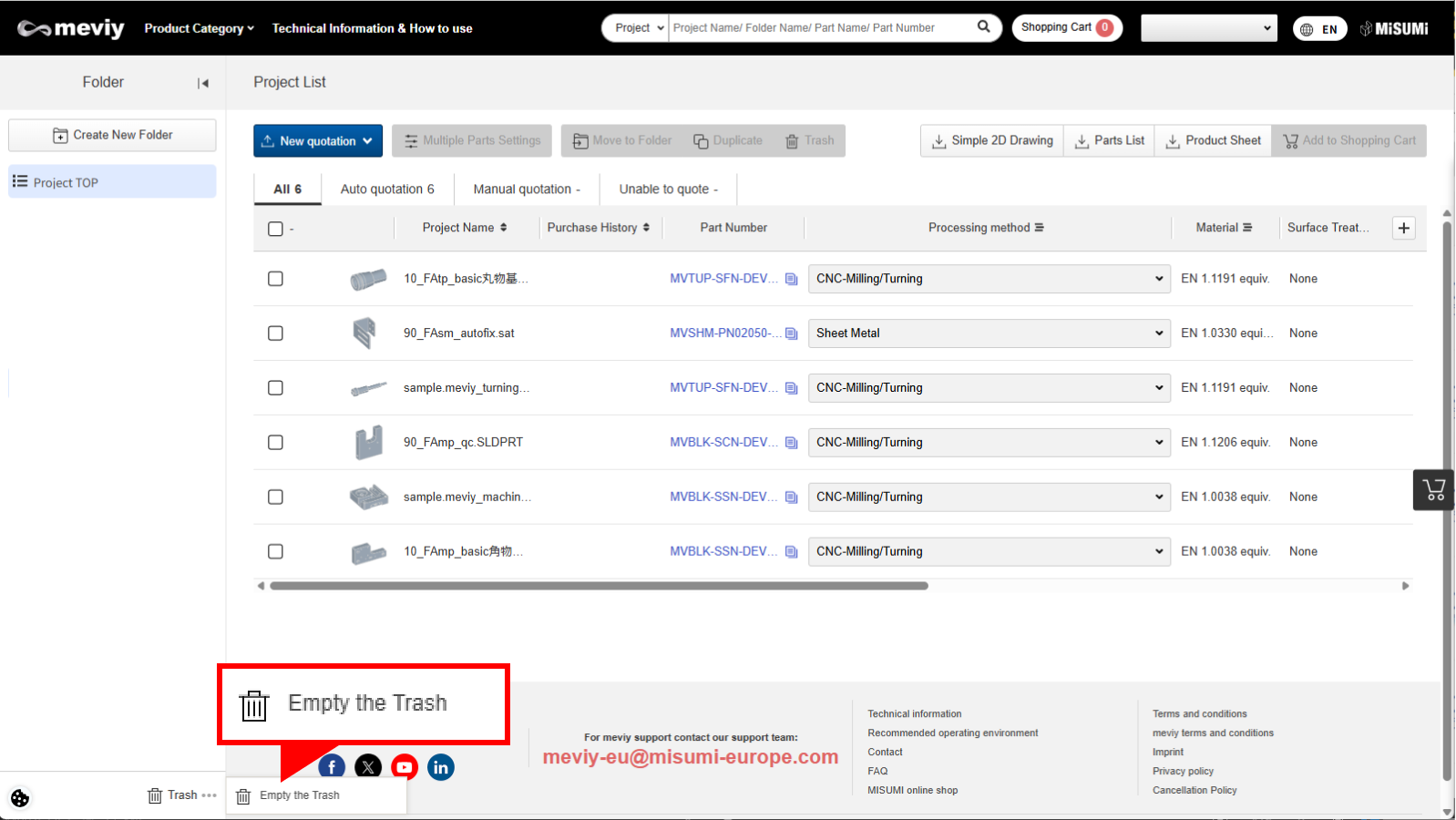Viewport: 1456px width, 820px height.
Task: Open the LinkedIn social icon
Action: 441,767
